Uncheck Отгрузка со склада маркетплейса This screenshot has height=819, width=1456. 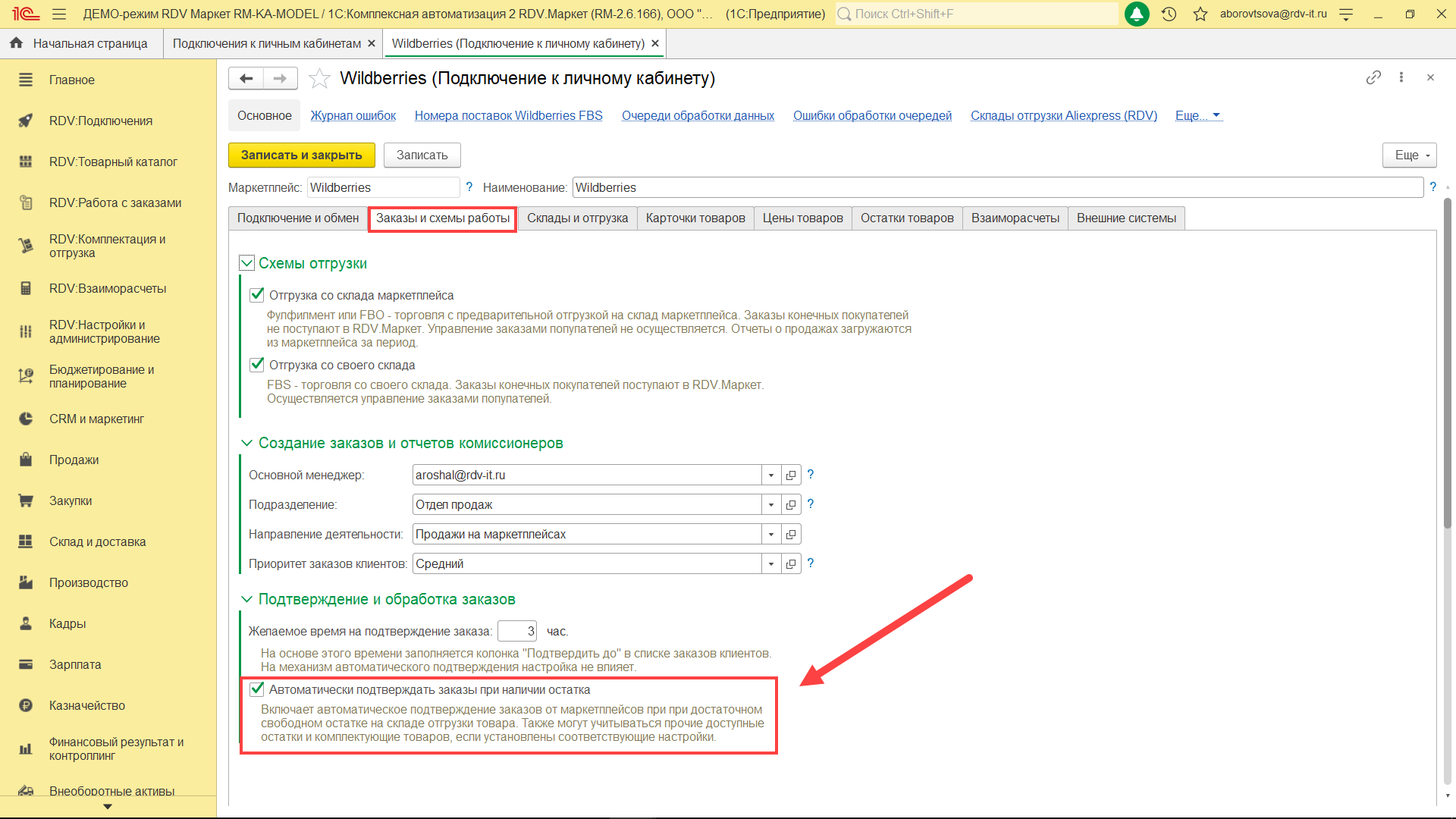257,295
